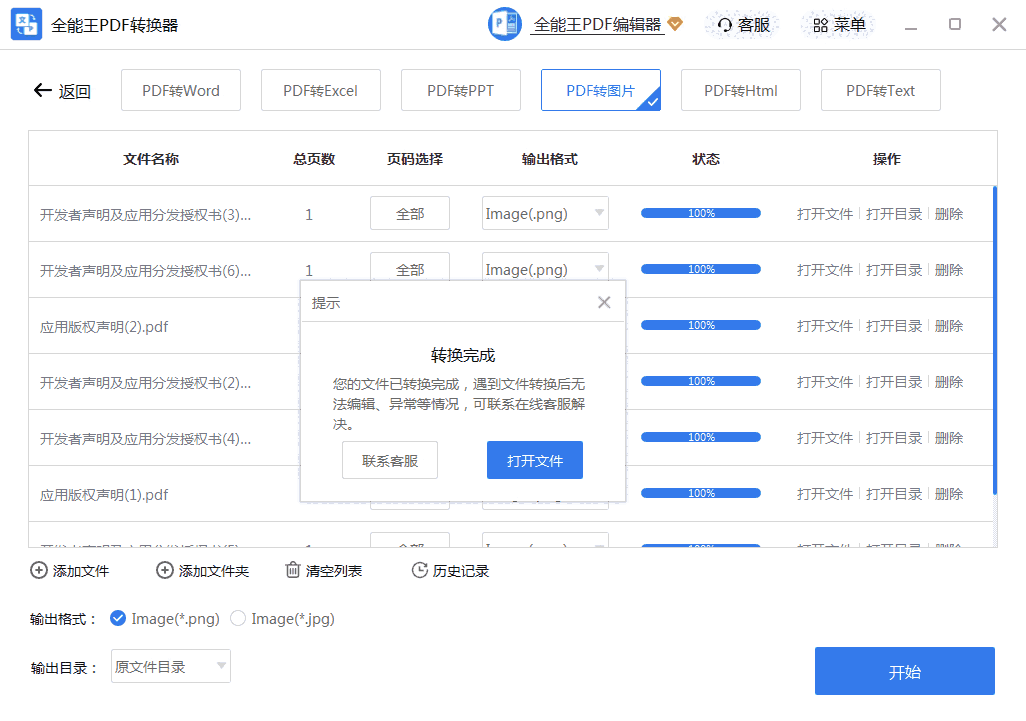Screen dimensions: 1026x721
Task: Click the 添加文件 plus icon
Action: pos(39,571)
